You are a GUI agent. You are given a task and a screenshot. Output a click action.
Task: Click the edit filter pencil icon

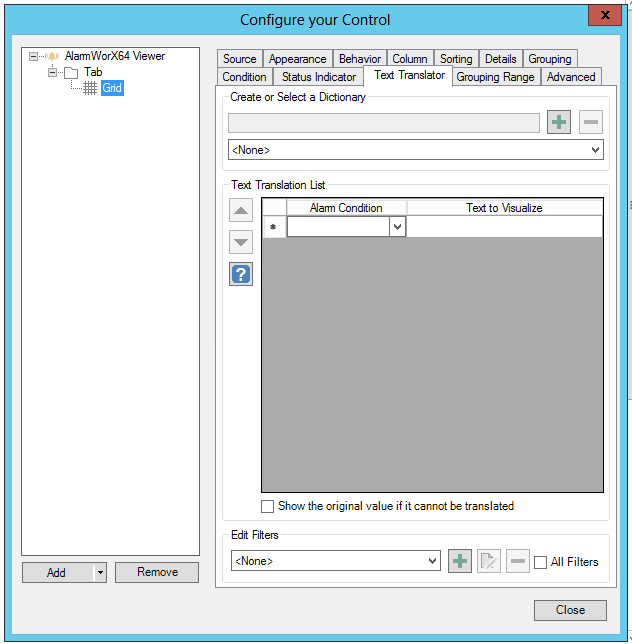pyautogui.click(x=488, y=561)
